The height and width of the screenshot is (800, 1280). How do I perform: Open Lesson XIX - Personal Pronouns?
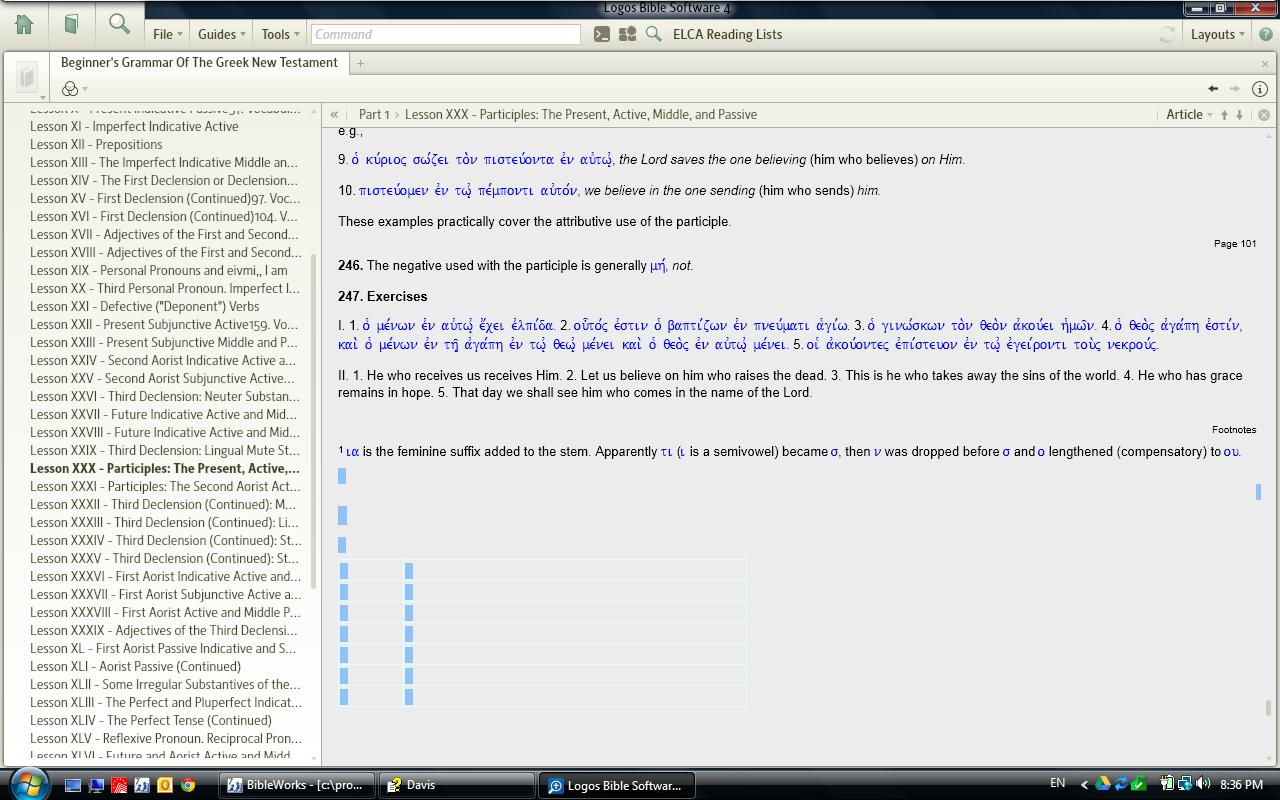158,270
